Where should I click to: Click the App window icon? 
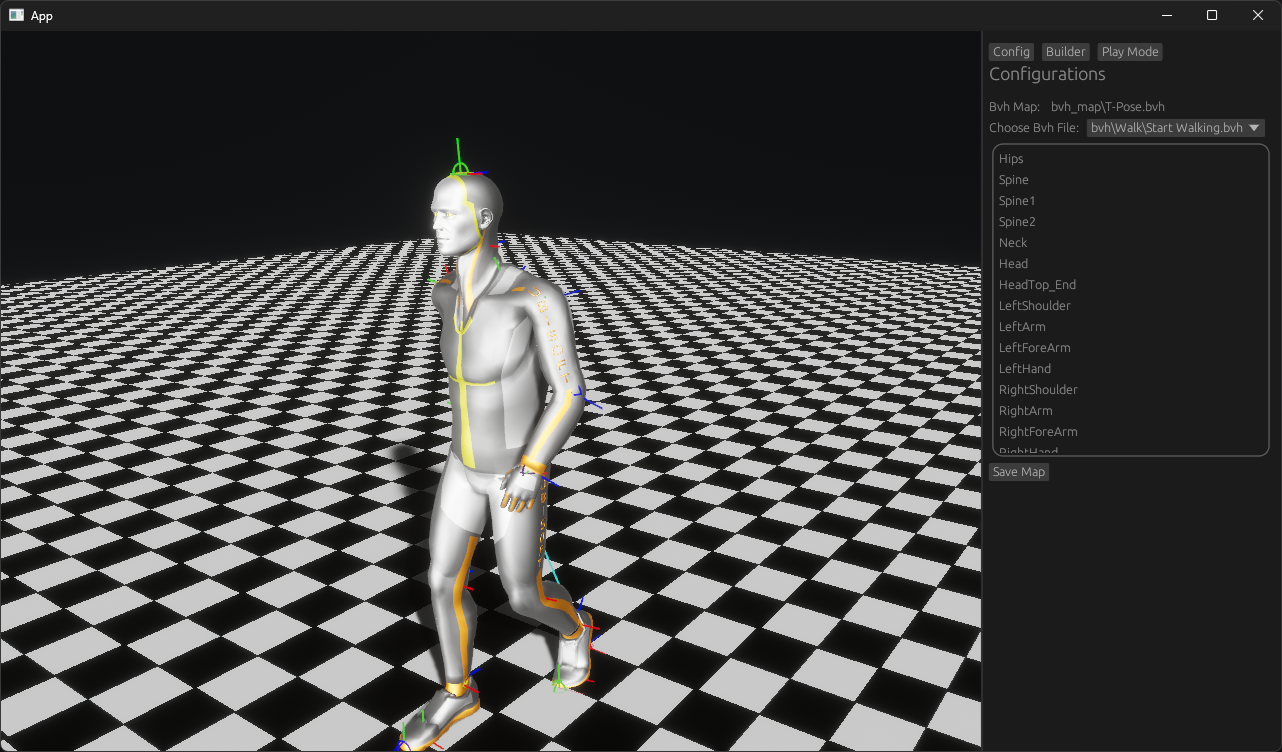tap(16, 15)
